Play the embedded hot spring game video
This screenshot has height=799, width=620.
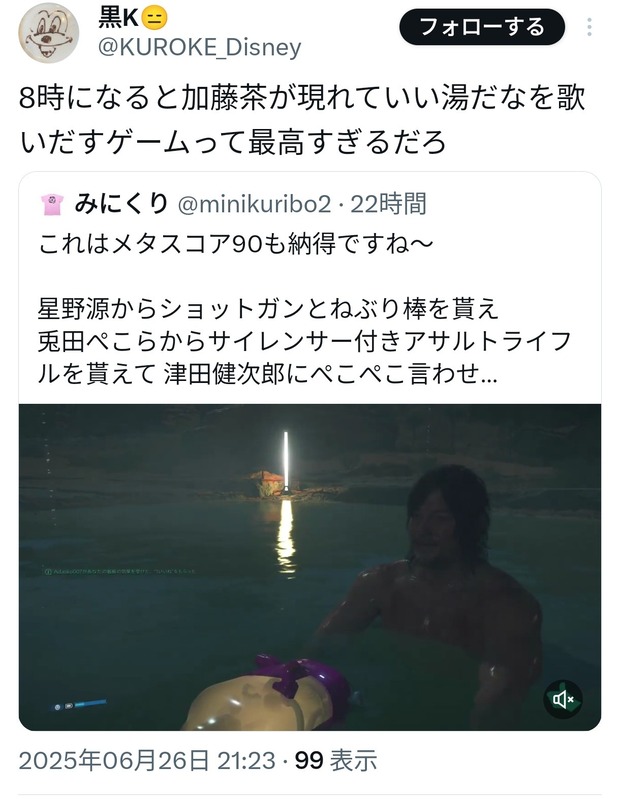tap(310, 567)
